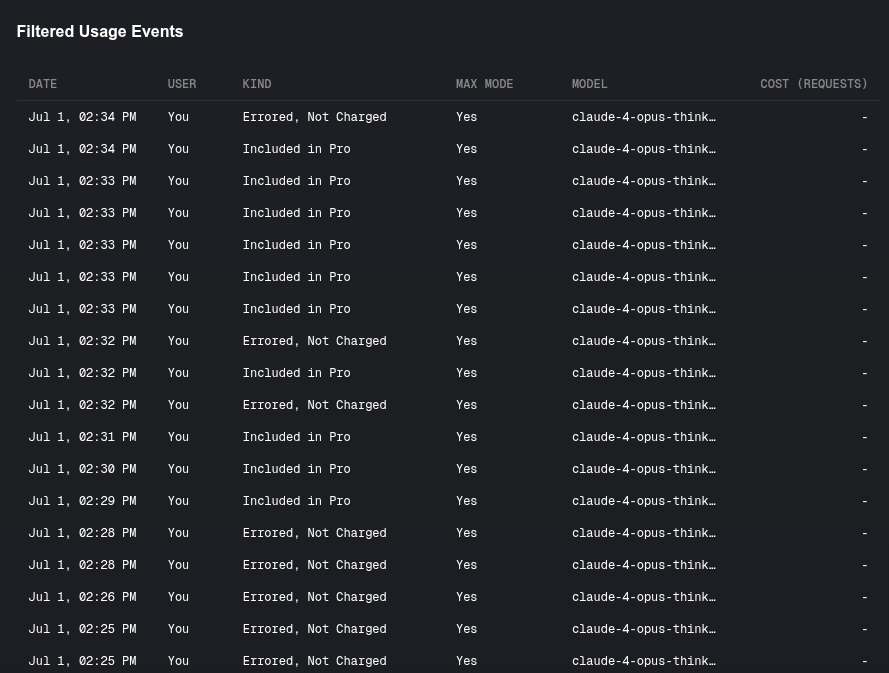Select date of the 02:34 PM errored event

(x=82, y=117)
